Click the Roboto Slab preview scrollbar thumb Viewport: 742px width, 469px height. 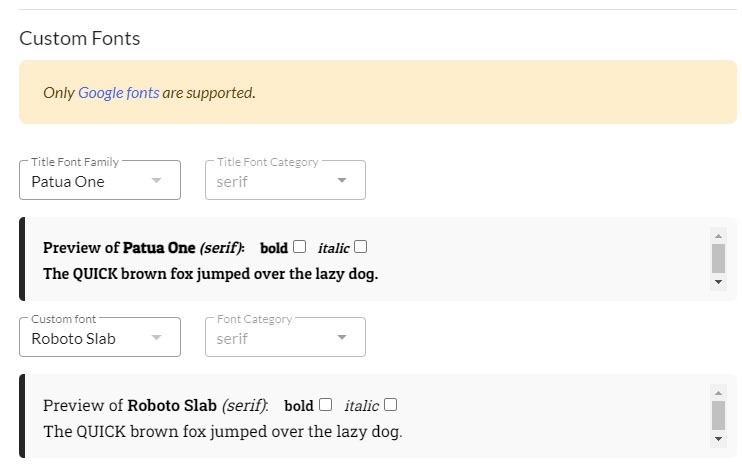(718, 416)
